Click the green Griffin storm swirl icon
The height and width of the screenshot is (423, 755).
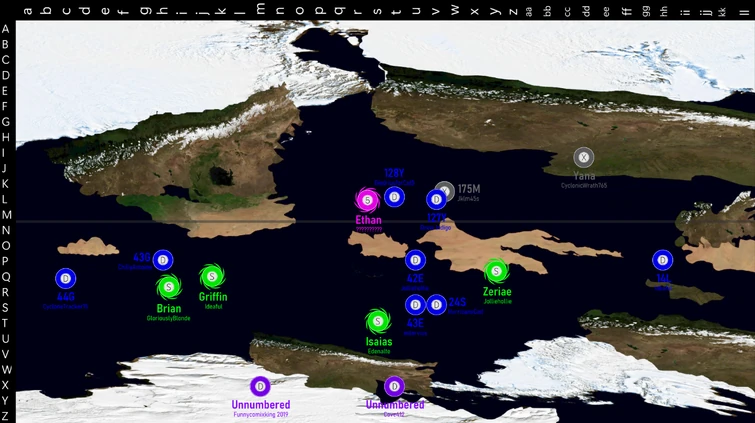212,277
